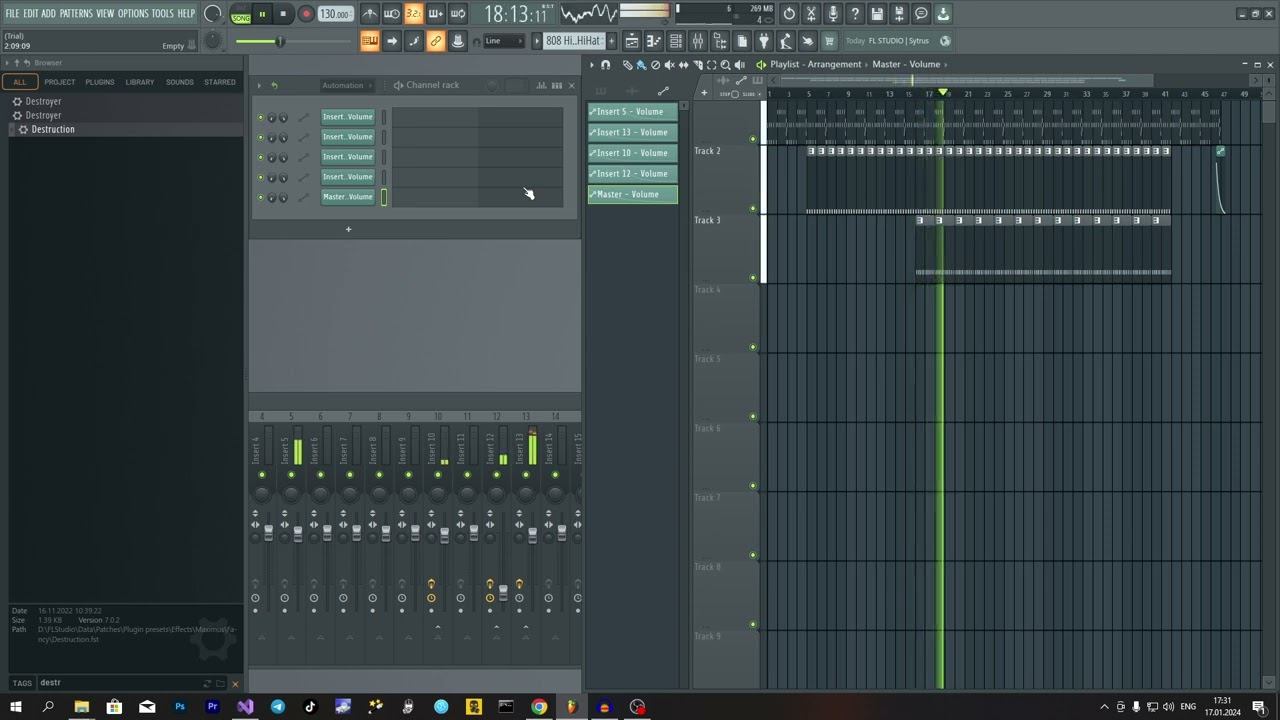Select the Slip tool in Playlist
The image size is (1280, 720).
pyautogui.click(x=683, y=64)
